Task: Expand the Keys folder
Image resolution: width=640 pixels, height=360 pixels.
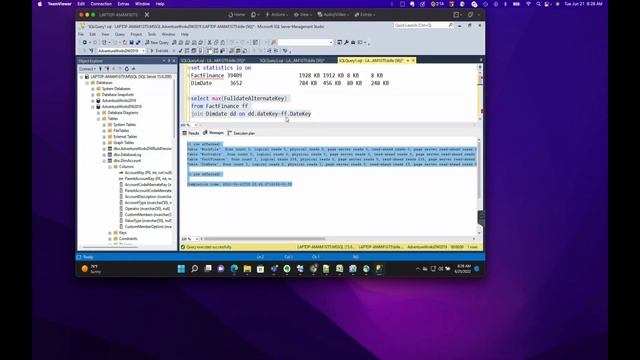Action: click(110, 233)
